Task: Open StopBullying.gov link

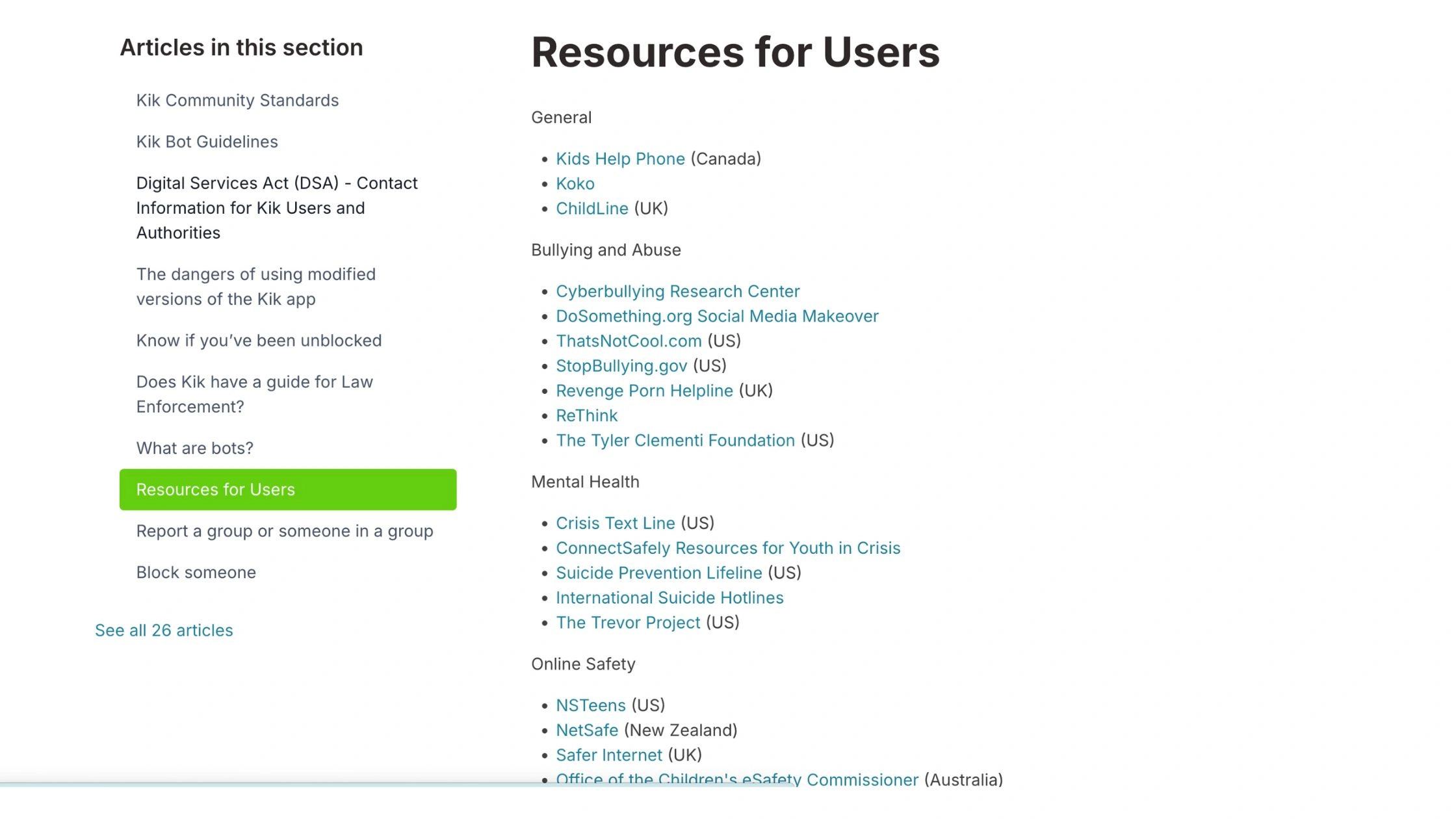Action: tap(621, 366)
